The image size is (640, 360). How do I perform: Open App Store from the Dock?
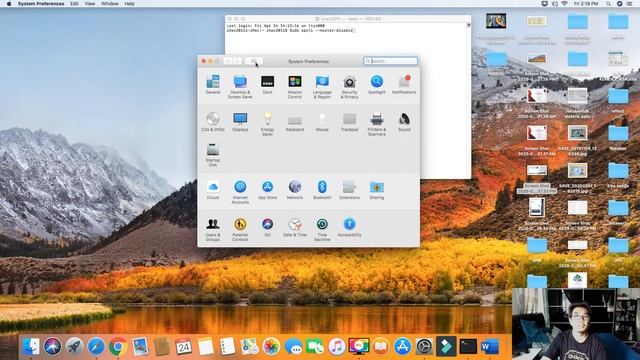point(402,347)
